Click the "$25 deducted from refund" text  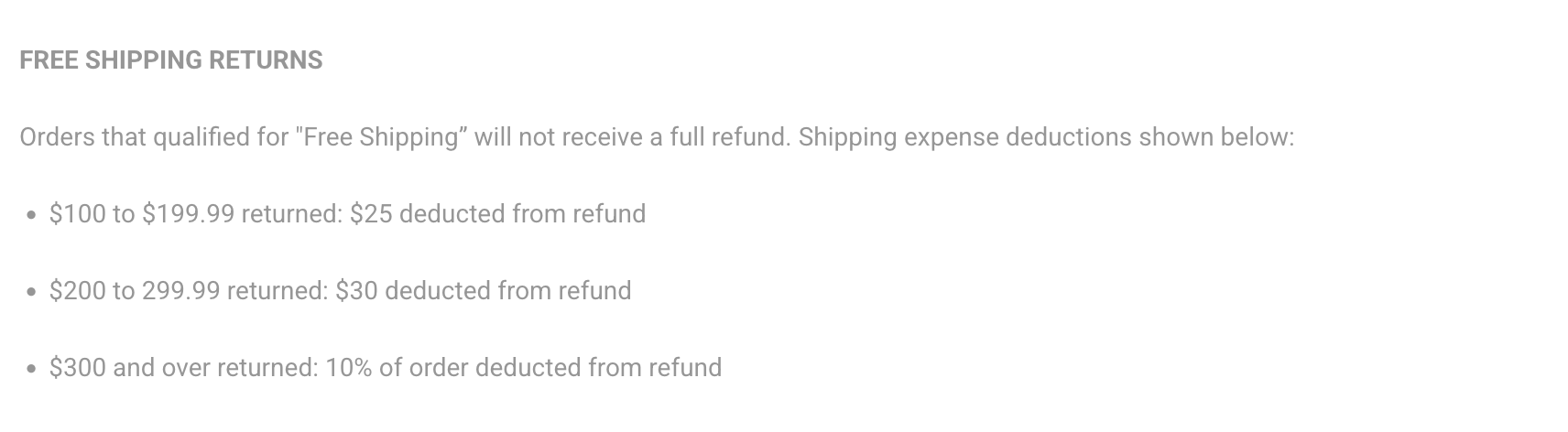tap(497, 214)
